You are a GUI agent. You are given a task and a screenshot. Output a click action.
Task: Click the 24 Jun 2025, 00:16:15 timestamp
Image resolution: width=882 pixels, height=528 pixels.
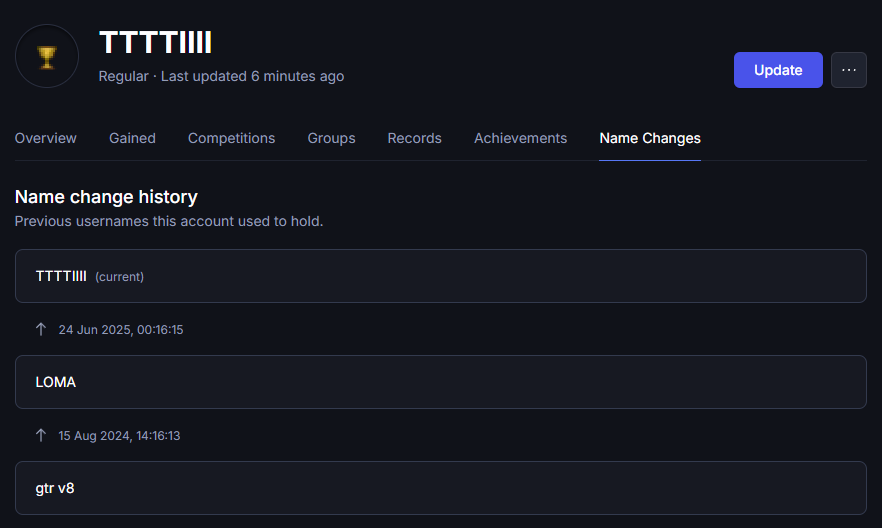121,330
